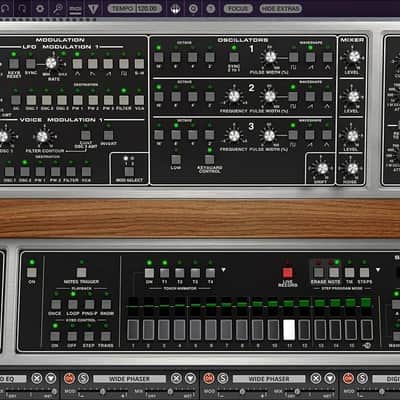Toggle oscillator 3 KEYBOARD CONTROL button
The width and height of the screenshot is (400, 400).
tap(210, 159)
